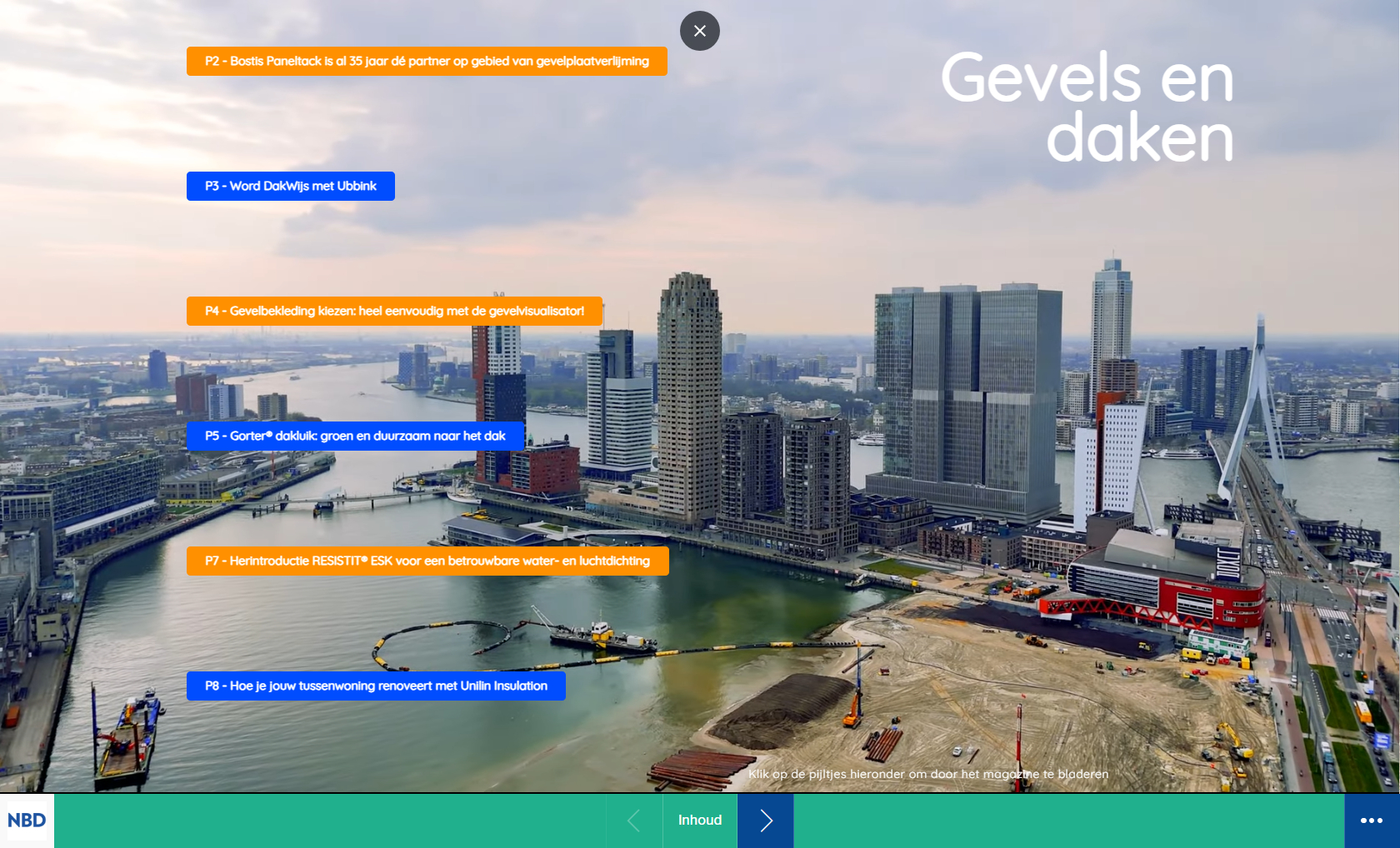Open the Inhoud table of contents
This screenshot has width=1400, height=848.
tap(700, 821)
